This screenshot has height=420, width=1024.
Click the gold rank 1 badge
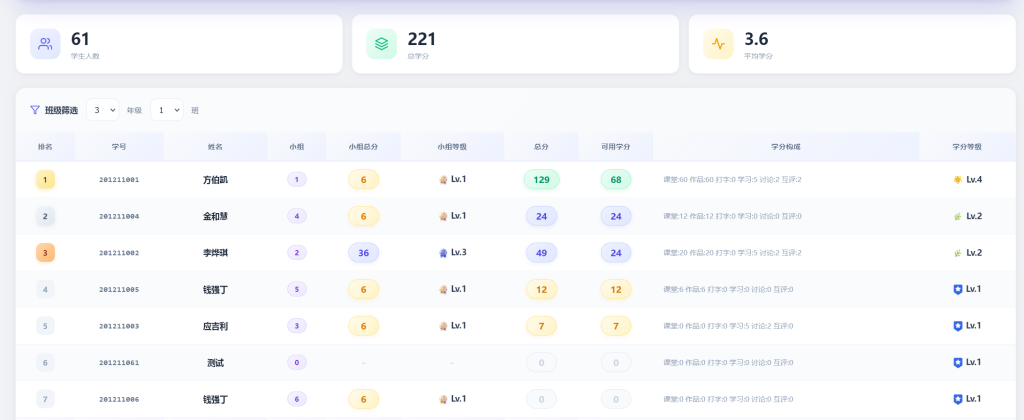point(45,179)
